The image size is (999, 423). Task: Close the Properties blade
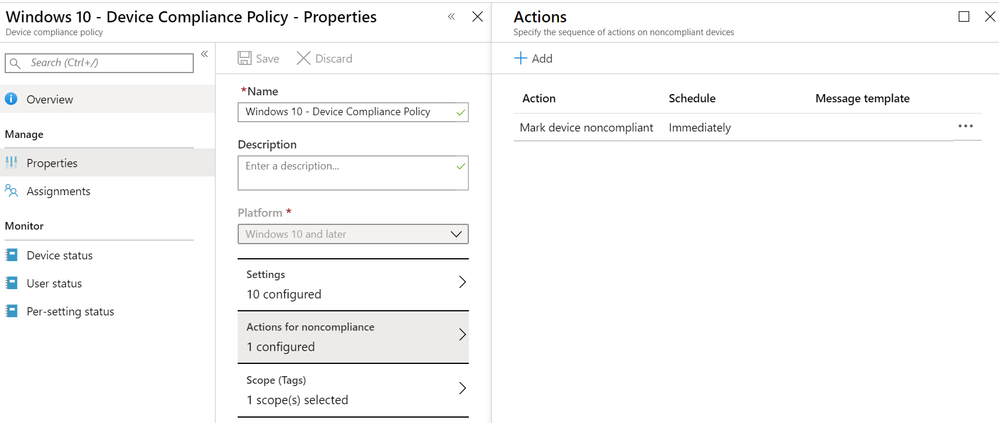tap(477, 17)
